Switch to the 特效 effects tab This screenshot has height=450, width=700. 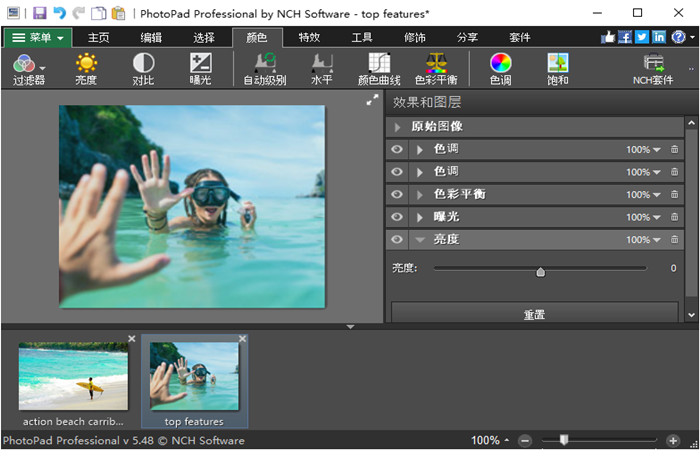coord(310,37)
